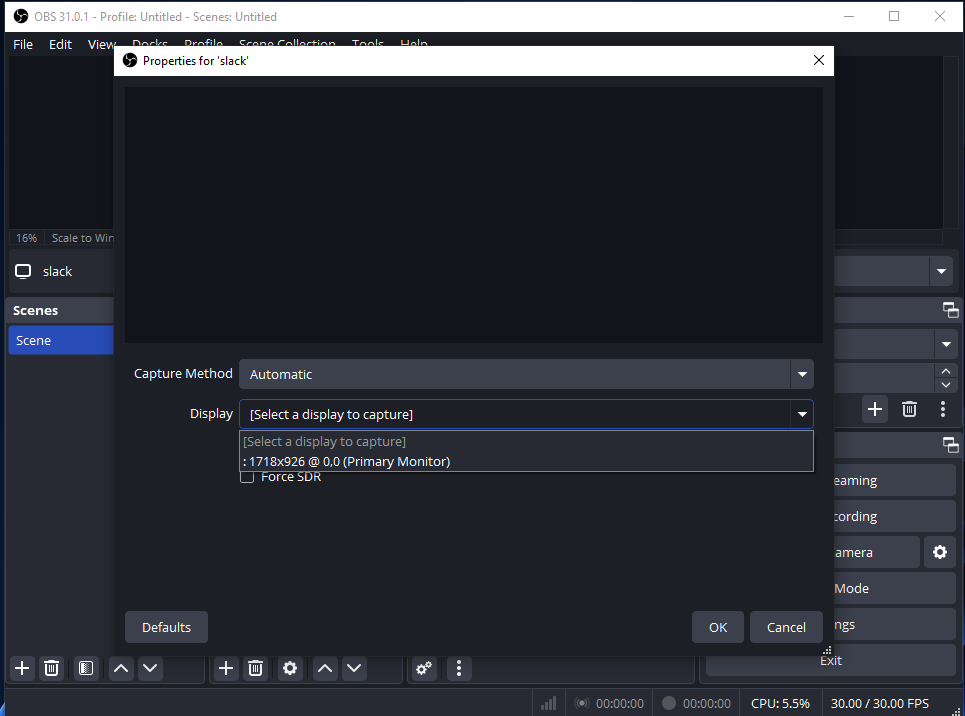Click Defaults button in Properties dialog
Image resolution: width=965 pixels, height=716 pixels.
tap(166, 627)
